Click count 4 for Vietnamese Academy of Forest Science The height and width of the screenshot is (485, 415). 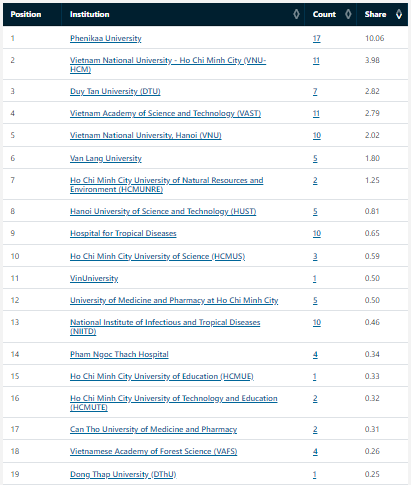coord(315,451)
